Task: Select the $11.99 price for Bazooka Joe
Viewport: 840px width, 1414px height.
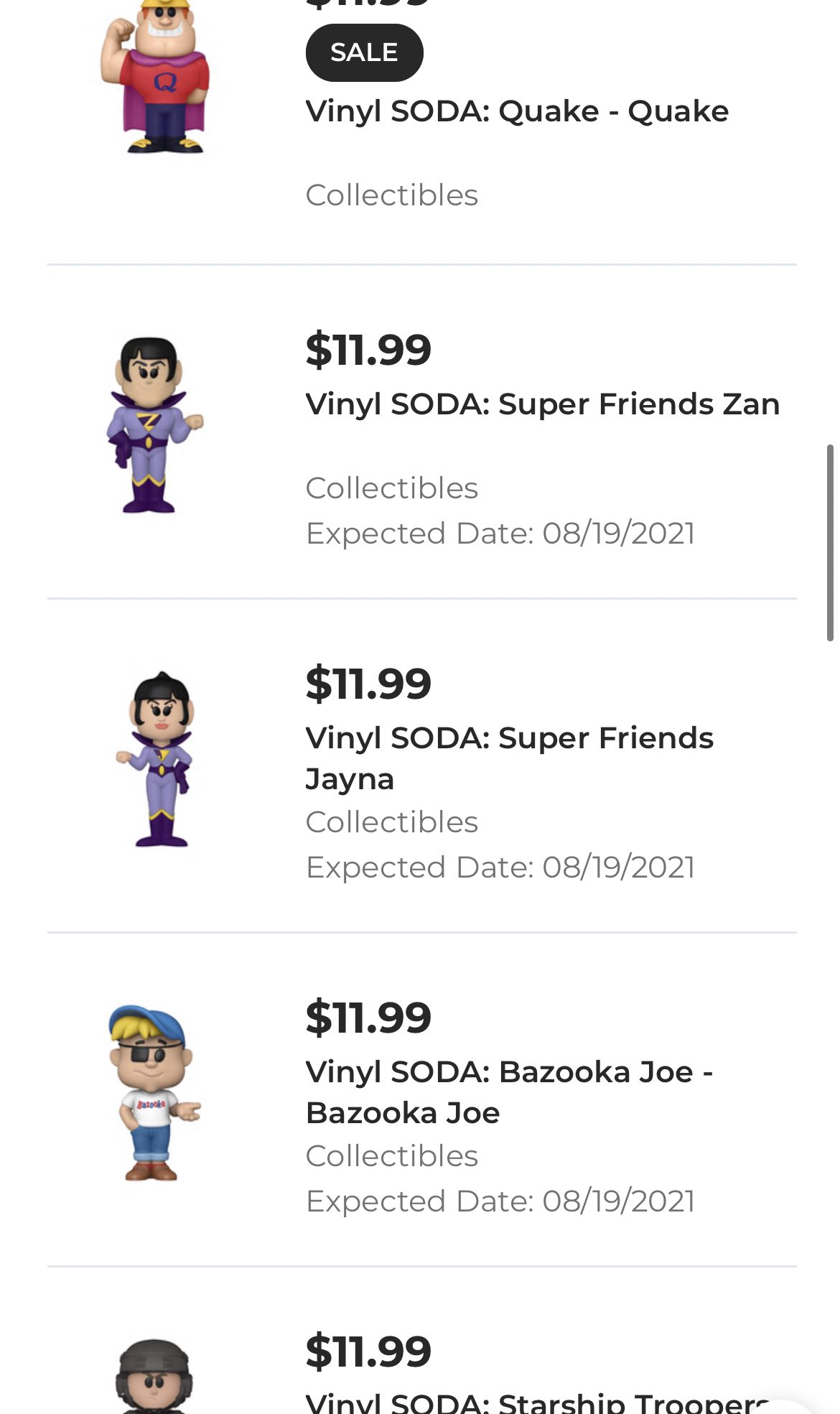Action: [x=368, y=1018]
